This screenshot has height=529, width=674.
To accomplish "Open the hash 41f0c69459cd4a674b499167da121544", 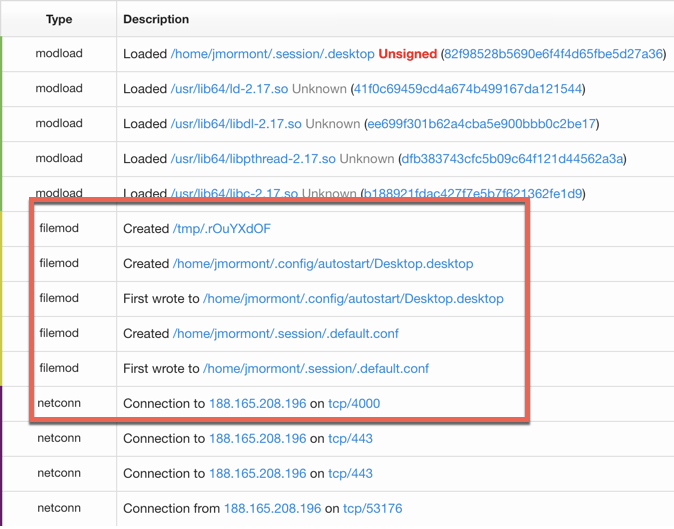I will click(x=467, y=89).
